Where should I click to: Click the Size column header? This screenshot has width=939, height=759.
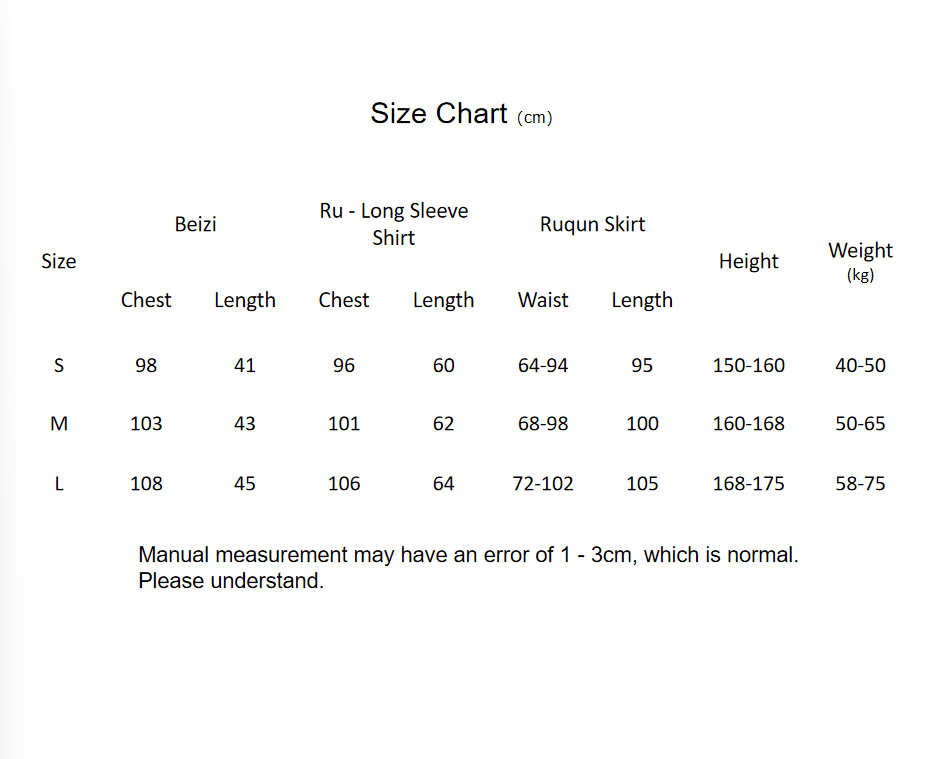pos(58,261)
